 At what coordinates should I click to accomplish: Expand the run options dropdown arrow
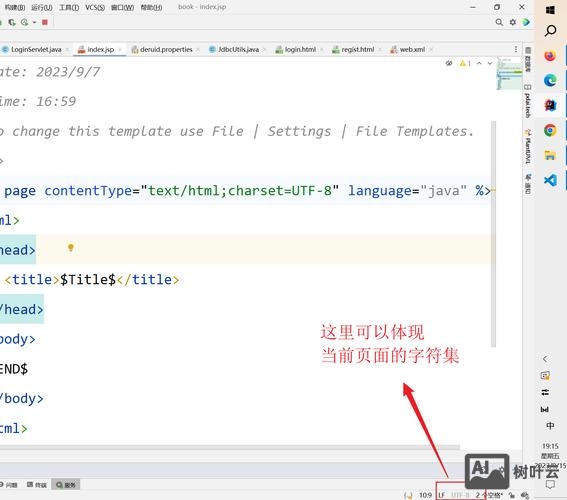point(34,22)
